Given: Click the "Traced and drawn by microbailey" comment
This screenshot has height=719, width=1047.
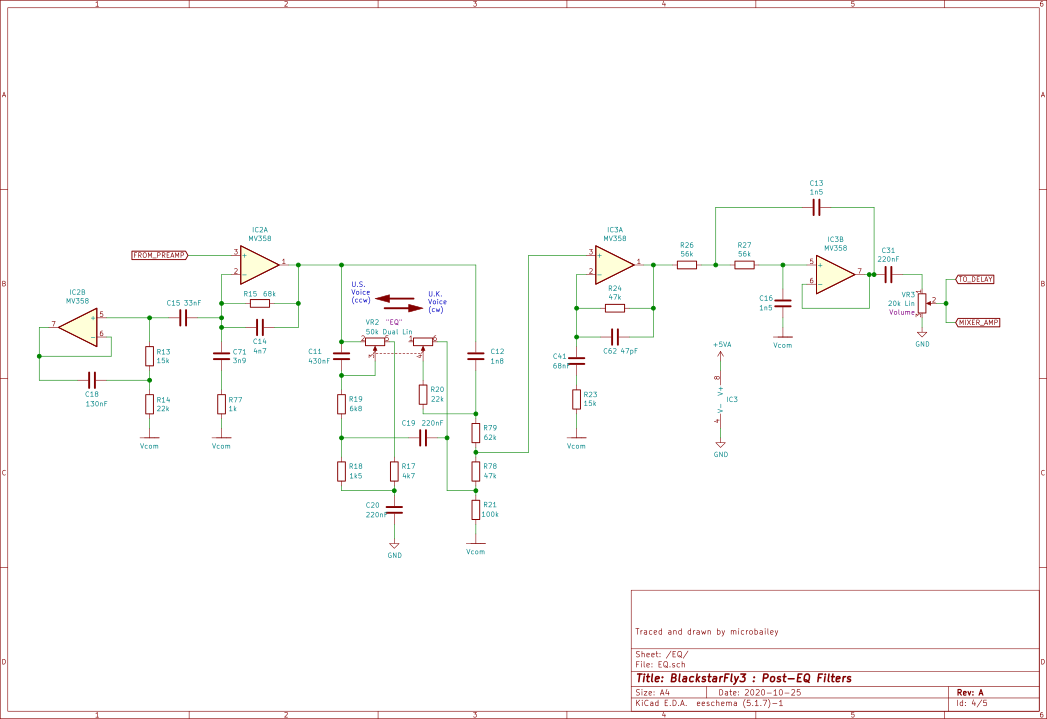Looking at the screenshot, I should click(706, 632).
